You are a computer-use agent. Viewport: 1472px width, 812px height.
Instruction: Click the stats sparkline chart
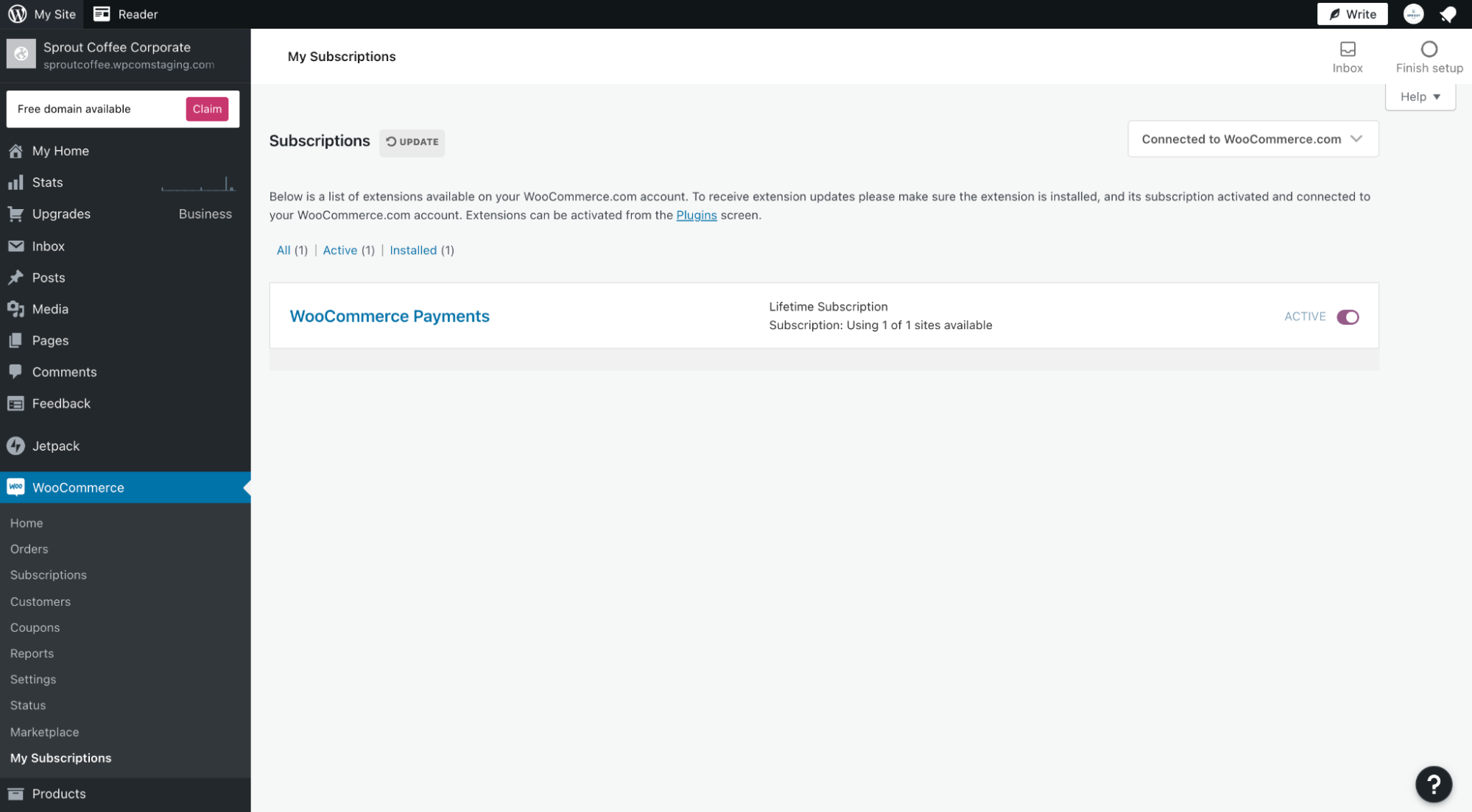coord(198,183)
